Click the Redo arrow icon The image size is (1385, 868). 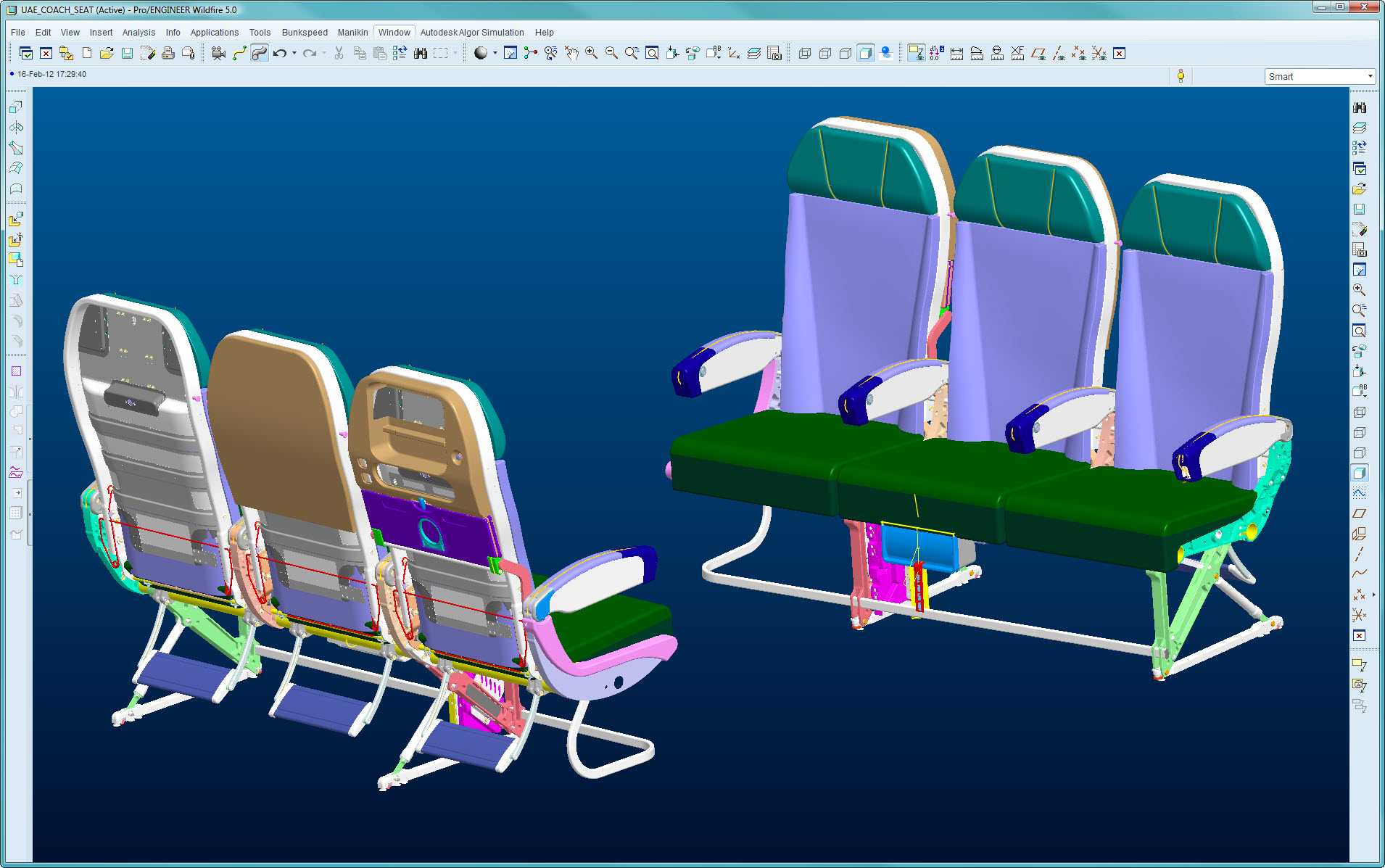click(x=310, y=53)
